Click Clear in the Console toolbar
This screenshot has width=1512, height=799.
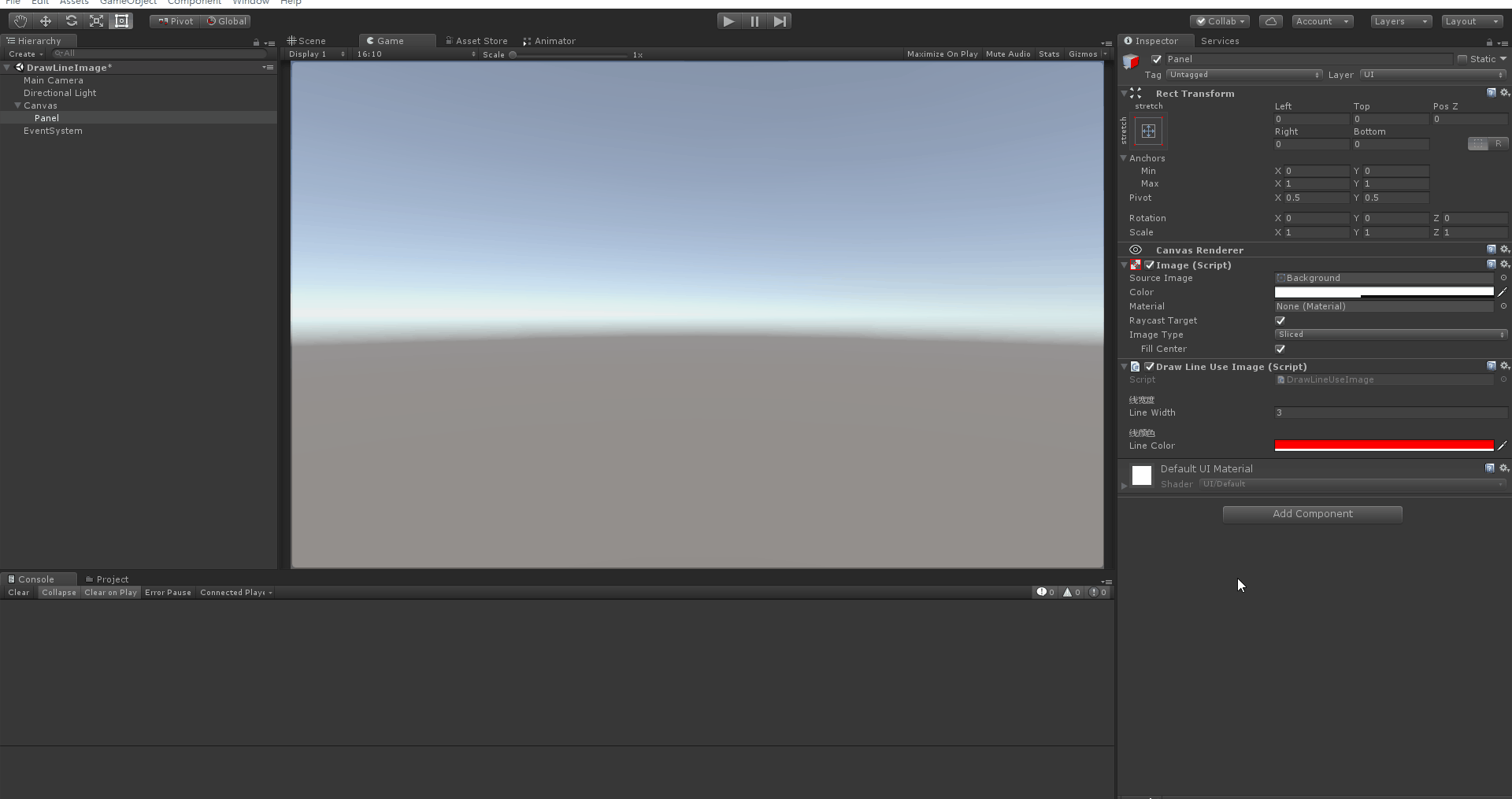pos(18,592)
